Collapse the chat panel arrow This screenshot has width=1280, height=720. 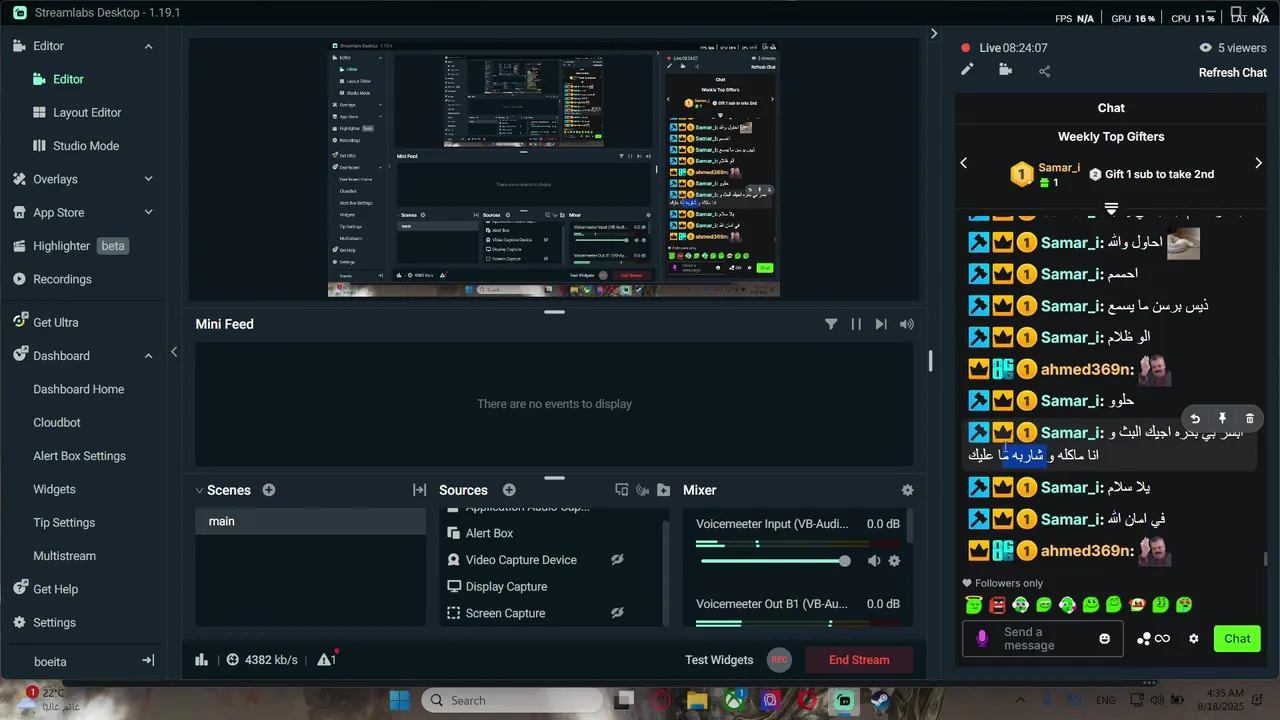point(934,33)
